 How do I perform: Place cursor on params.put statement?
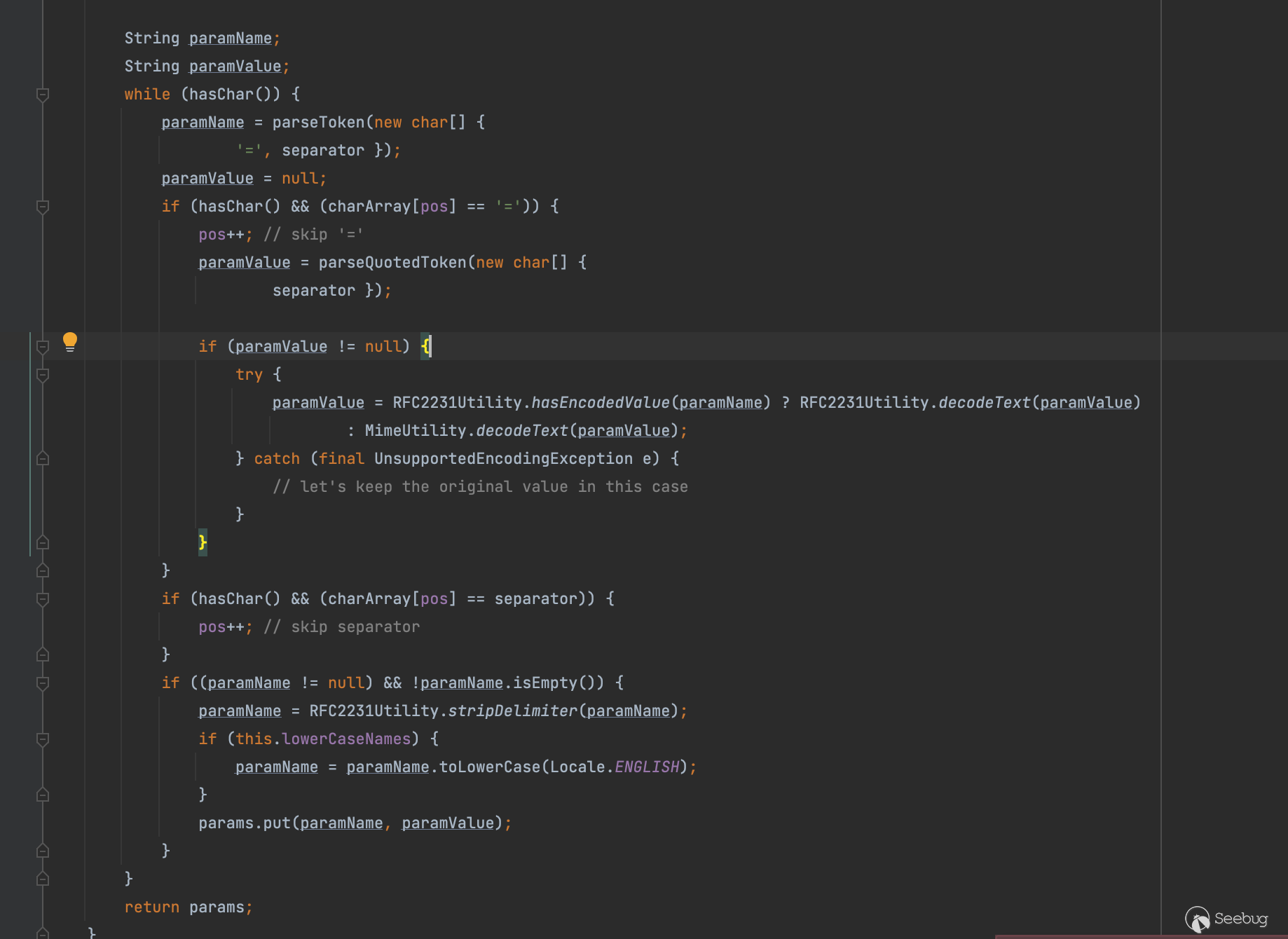(x=280, y=823)
